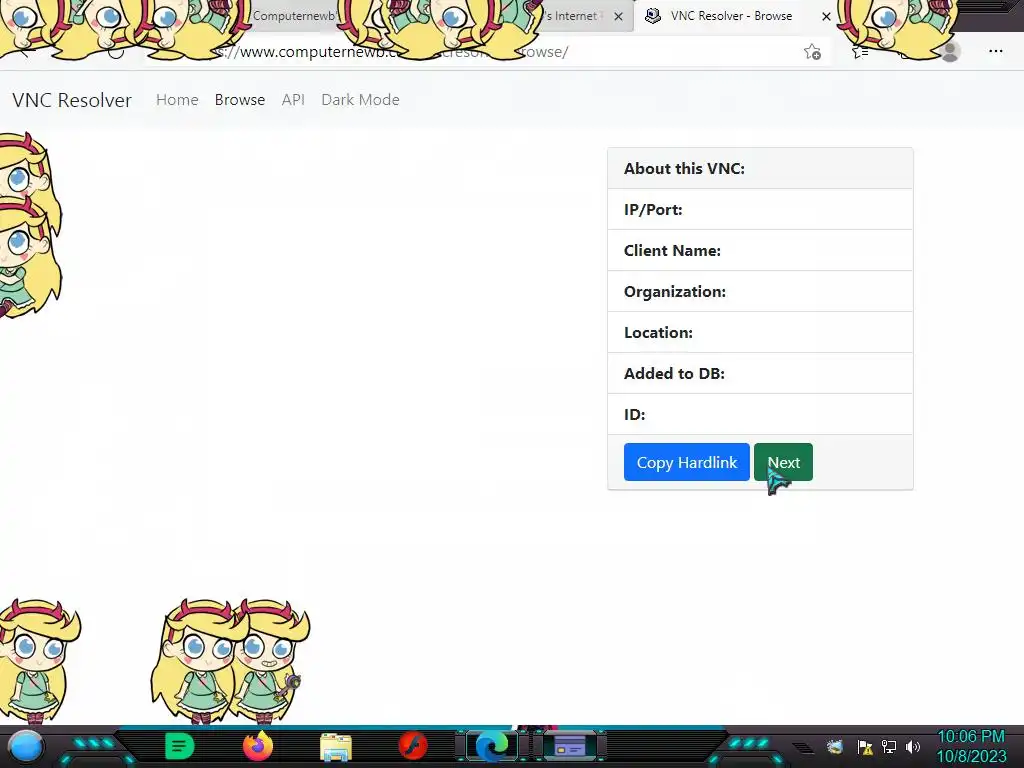Click the 'Added to DB:' row
This screenshot has width=1024, height=768.
click(760, 374)
